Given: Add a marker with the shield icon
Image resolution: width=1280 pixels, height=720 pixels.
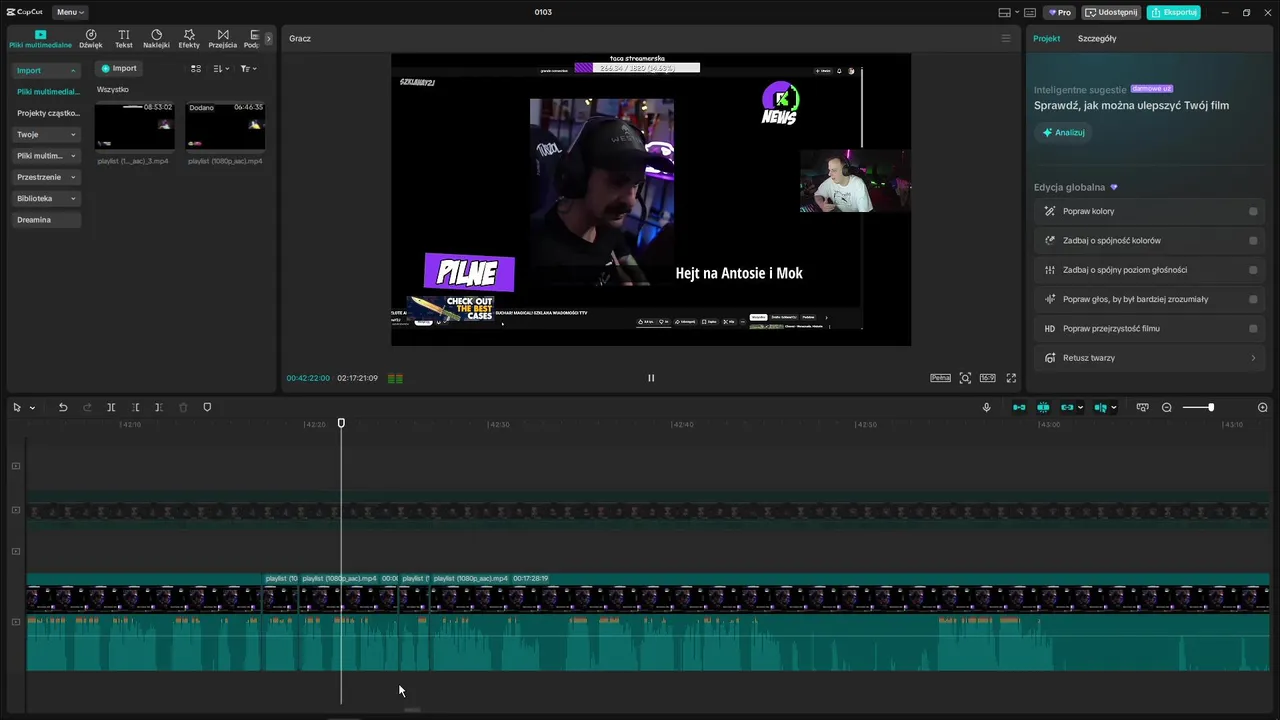Looking at the screenshot, I should (207, 407).
